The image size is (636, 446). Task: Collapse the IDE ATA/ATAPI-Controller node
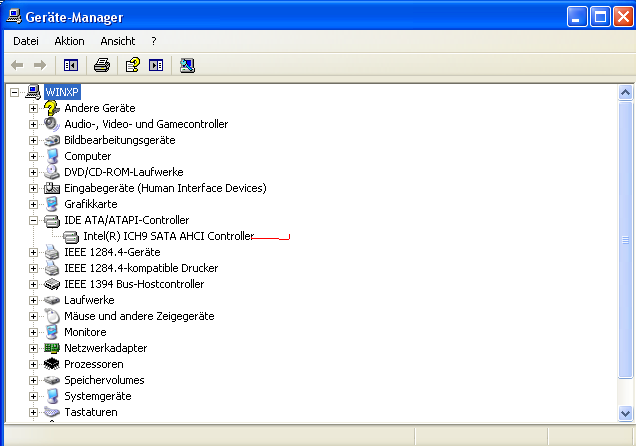(x=33, y=221)
